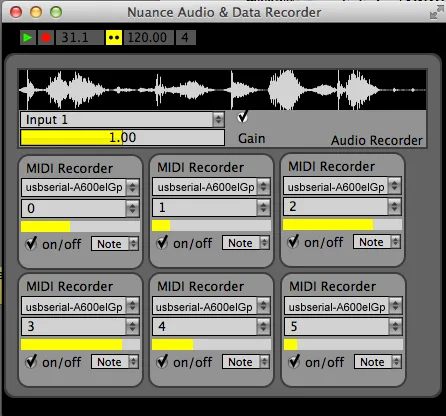The height and width of the screenshot is (416, 446).
Task: Open Note type dropdown in MIDI Recorder 2
Action: tap(377, 242)
